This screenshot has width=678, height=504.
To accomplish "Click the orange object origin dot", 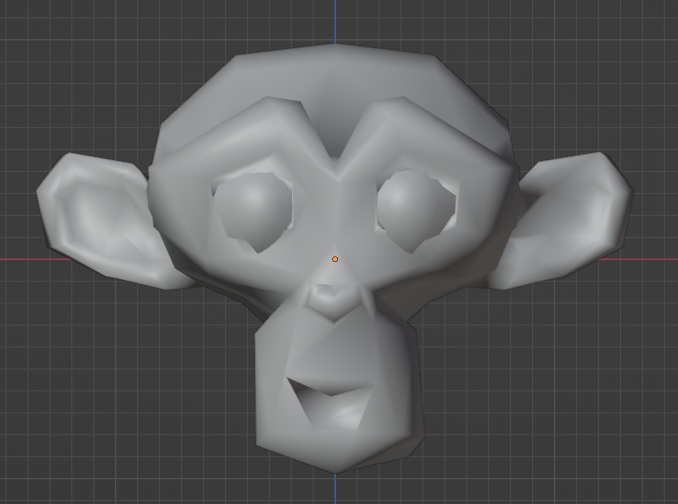I will pyautogui.click(x=335, y=259).
